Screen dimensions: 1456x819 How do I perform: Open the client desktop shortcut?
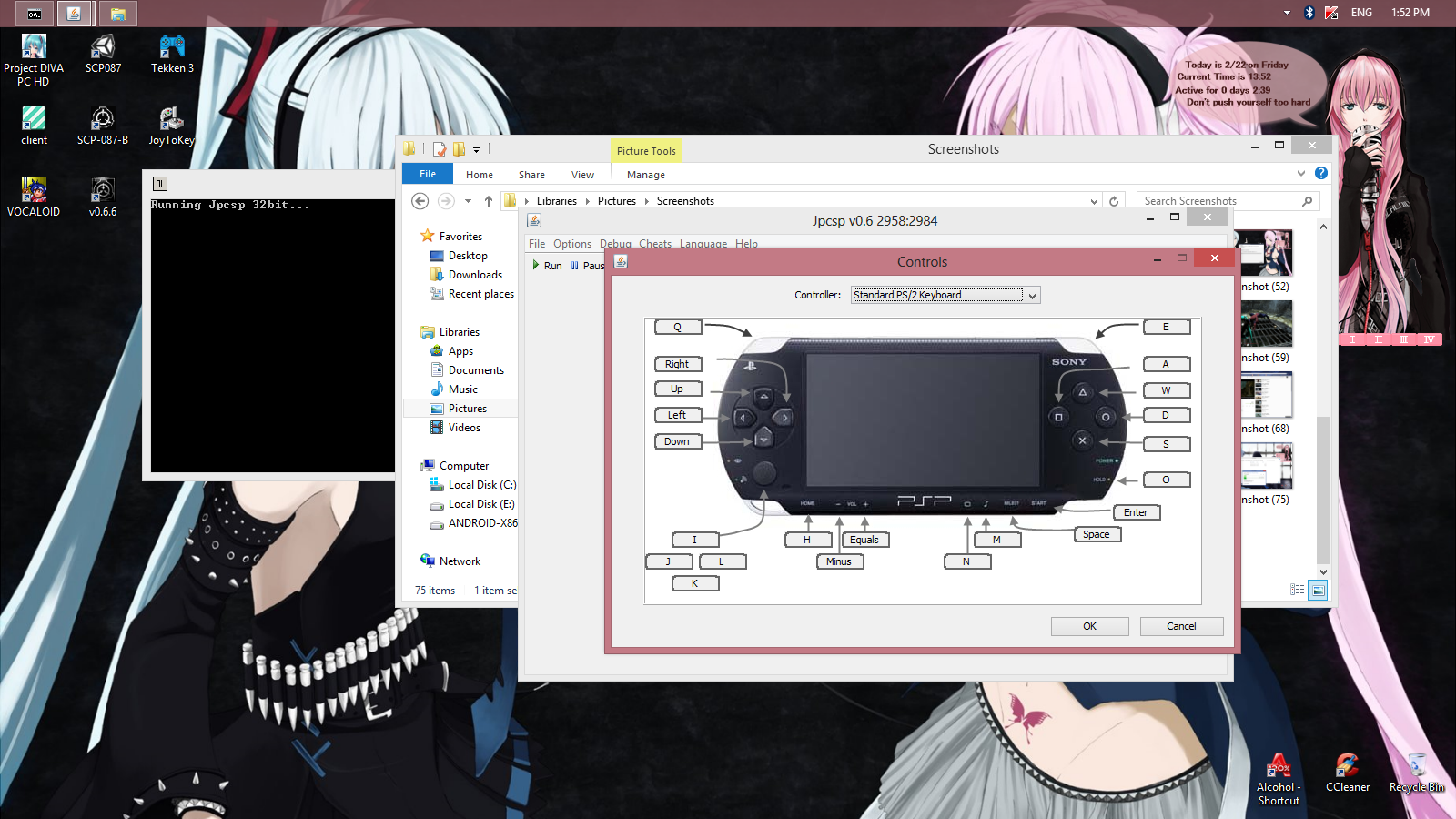click(x=34, y=126)
